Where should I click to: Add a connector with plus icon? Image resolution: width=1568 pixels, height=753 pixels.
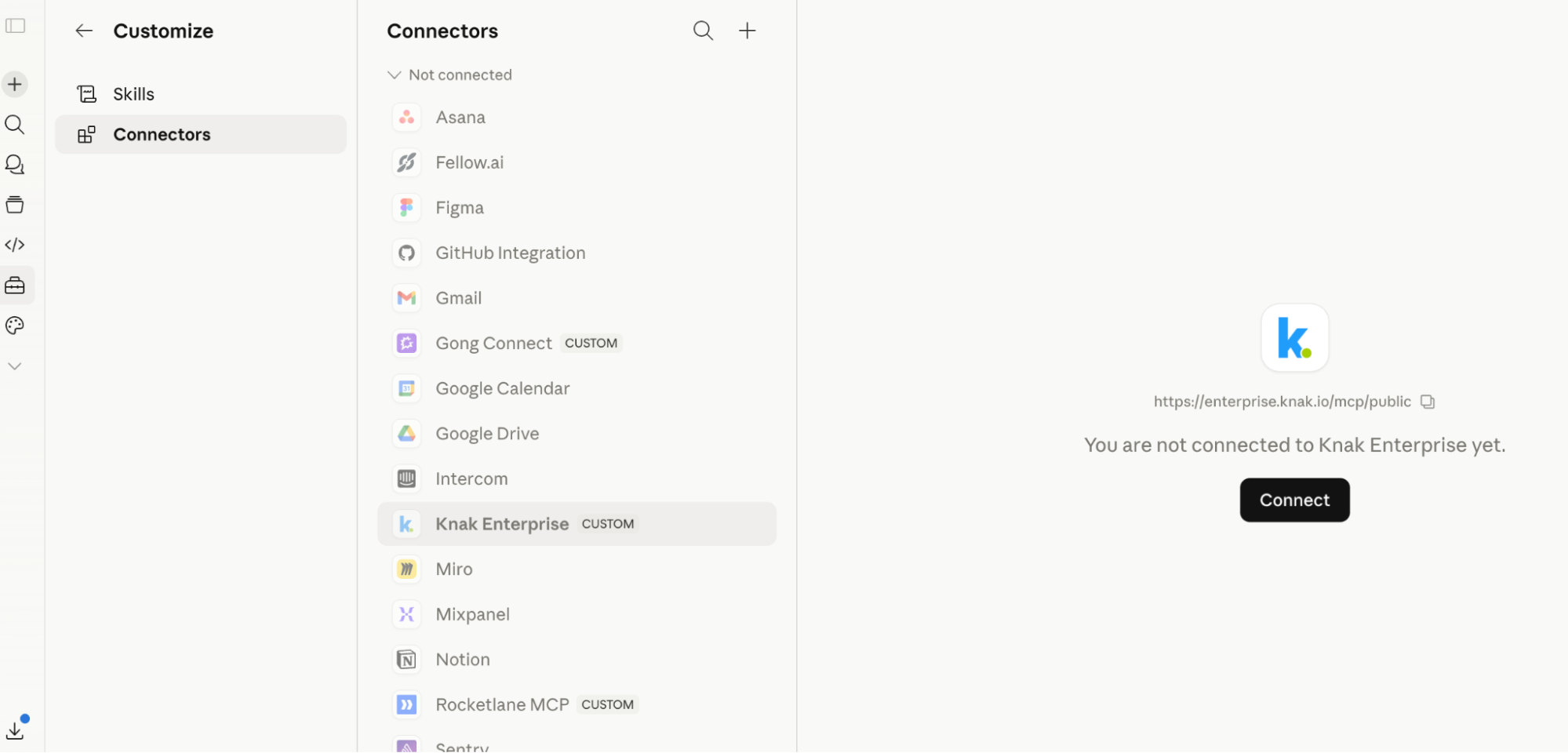[x=748, y=31]
